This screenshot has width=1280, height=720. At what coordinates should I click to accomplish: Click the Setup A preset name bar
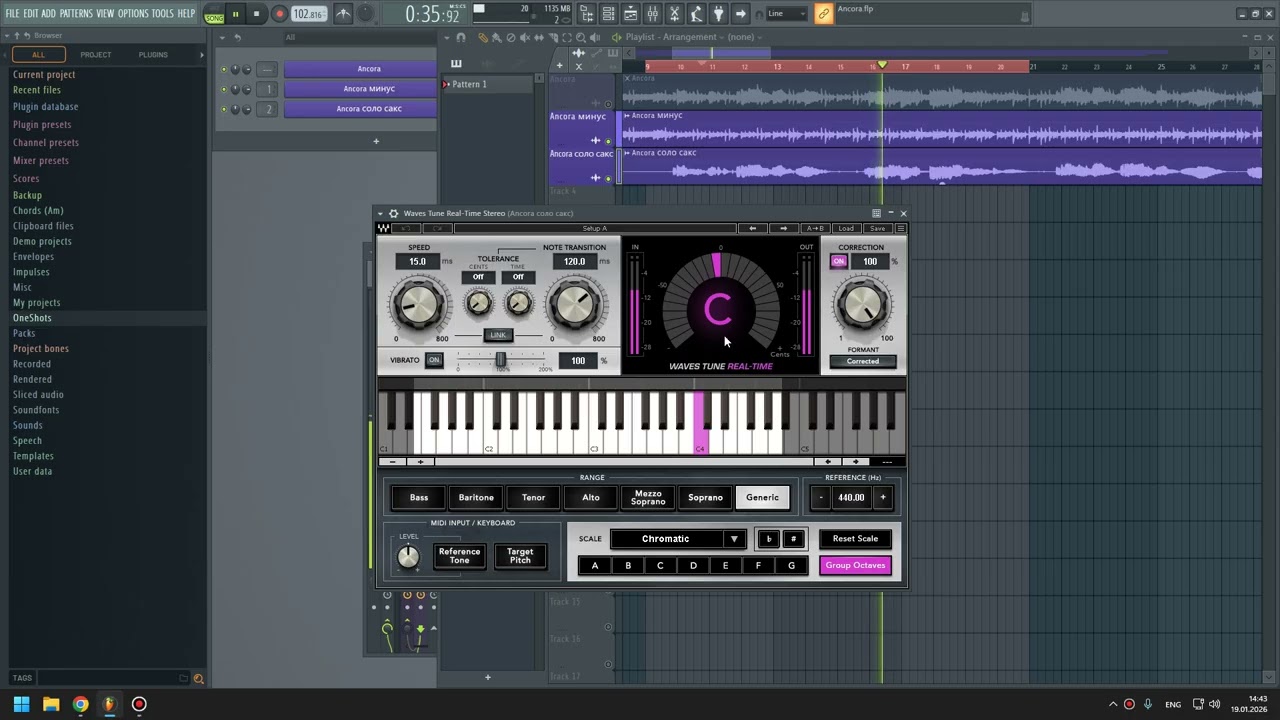point(595,228)
